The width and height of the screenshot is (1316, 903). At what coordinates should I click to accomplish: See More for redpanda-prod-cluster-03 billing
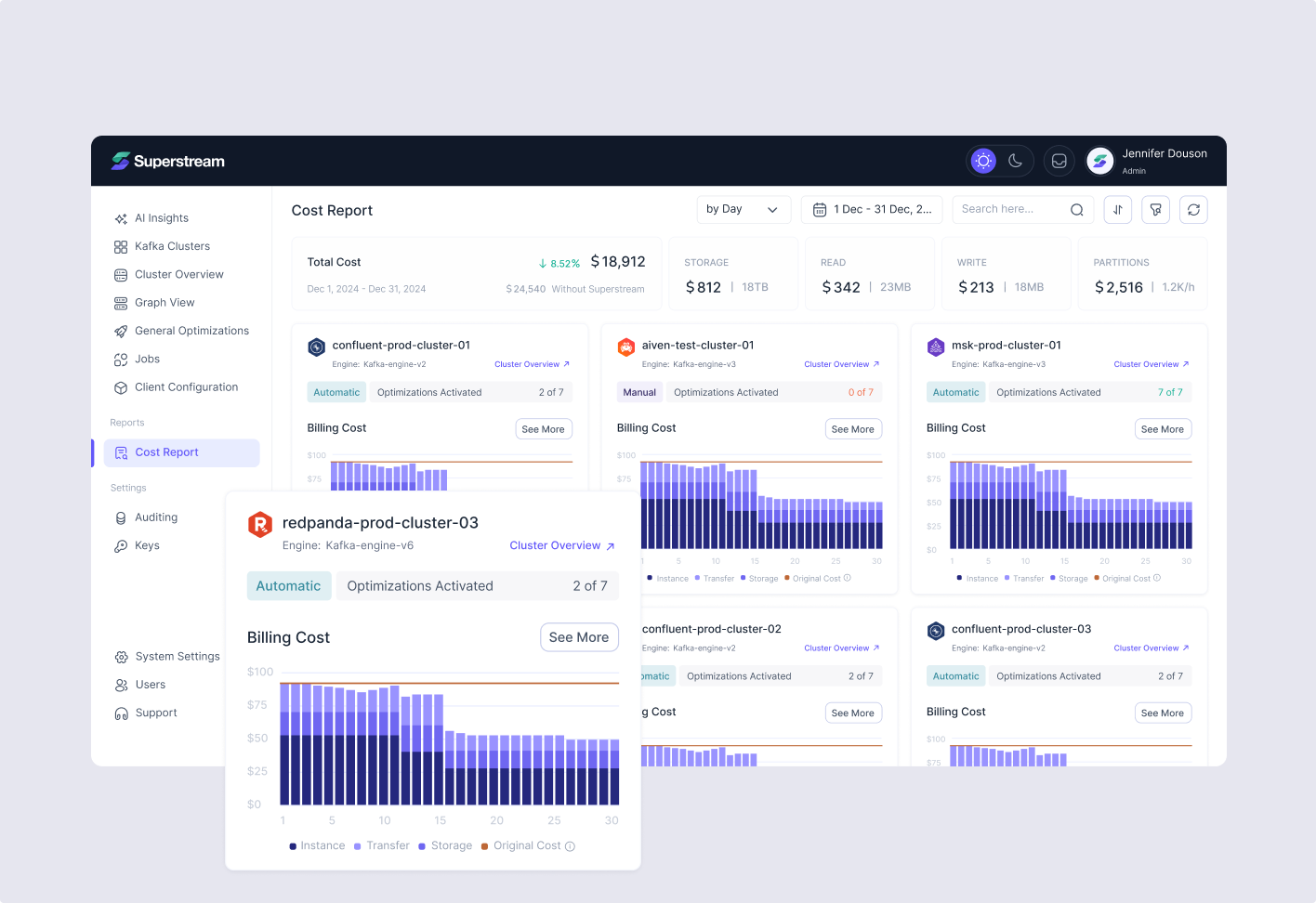tap(579, 637)
